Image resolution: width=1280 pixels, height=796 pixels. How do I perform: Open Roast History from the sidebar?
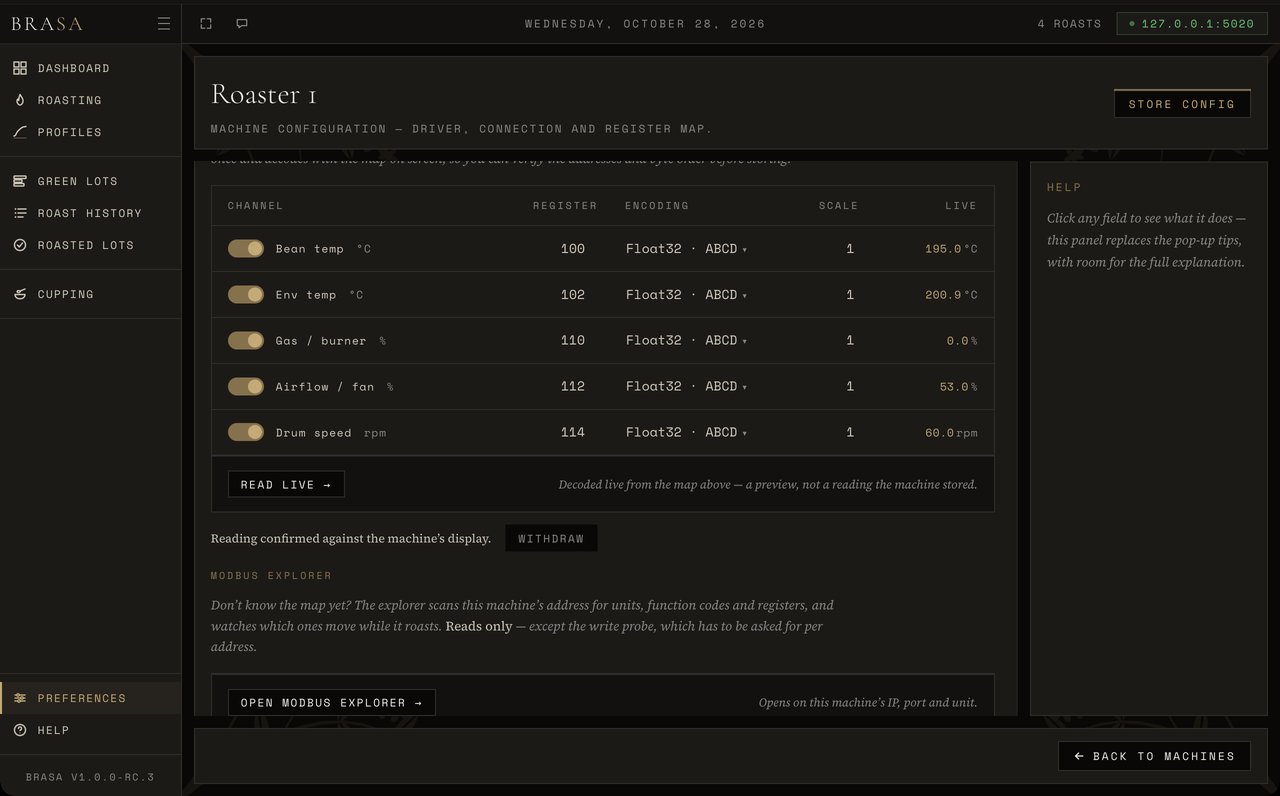click(90, 213)
